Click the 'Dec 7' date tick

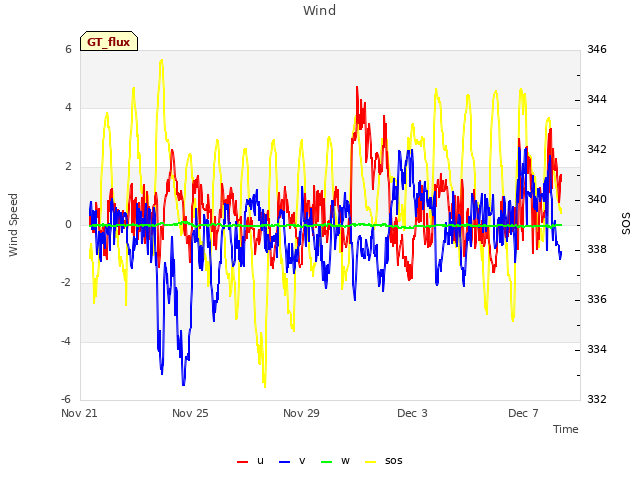click(x=523, y=413)
